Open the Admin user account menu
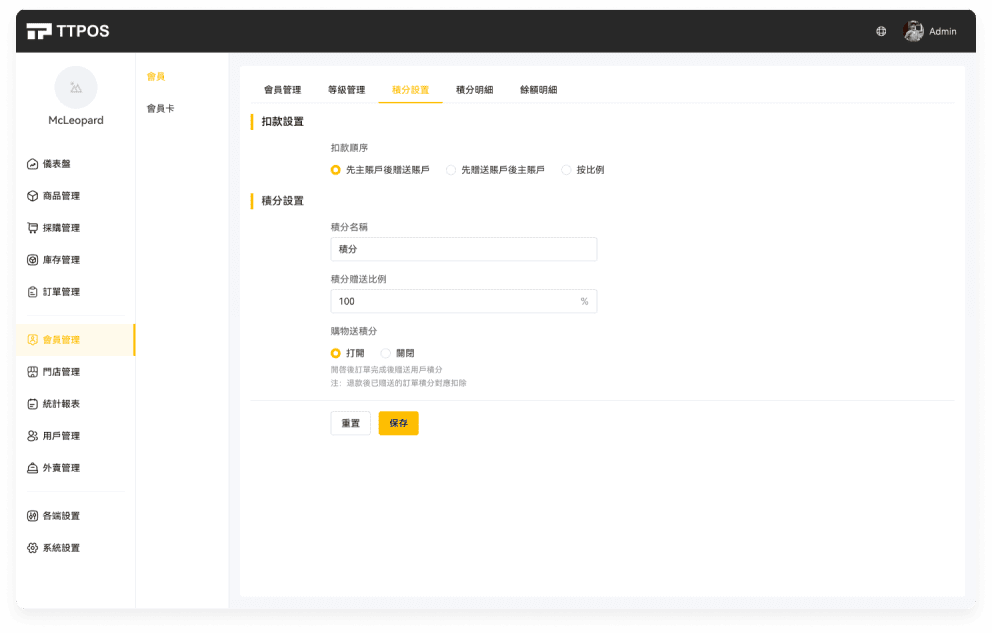992x633 pixels. [x=930, y=31]
